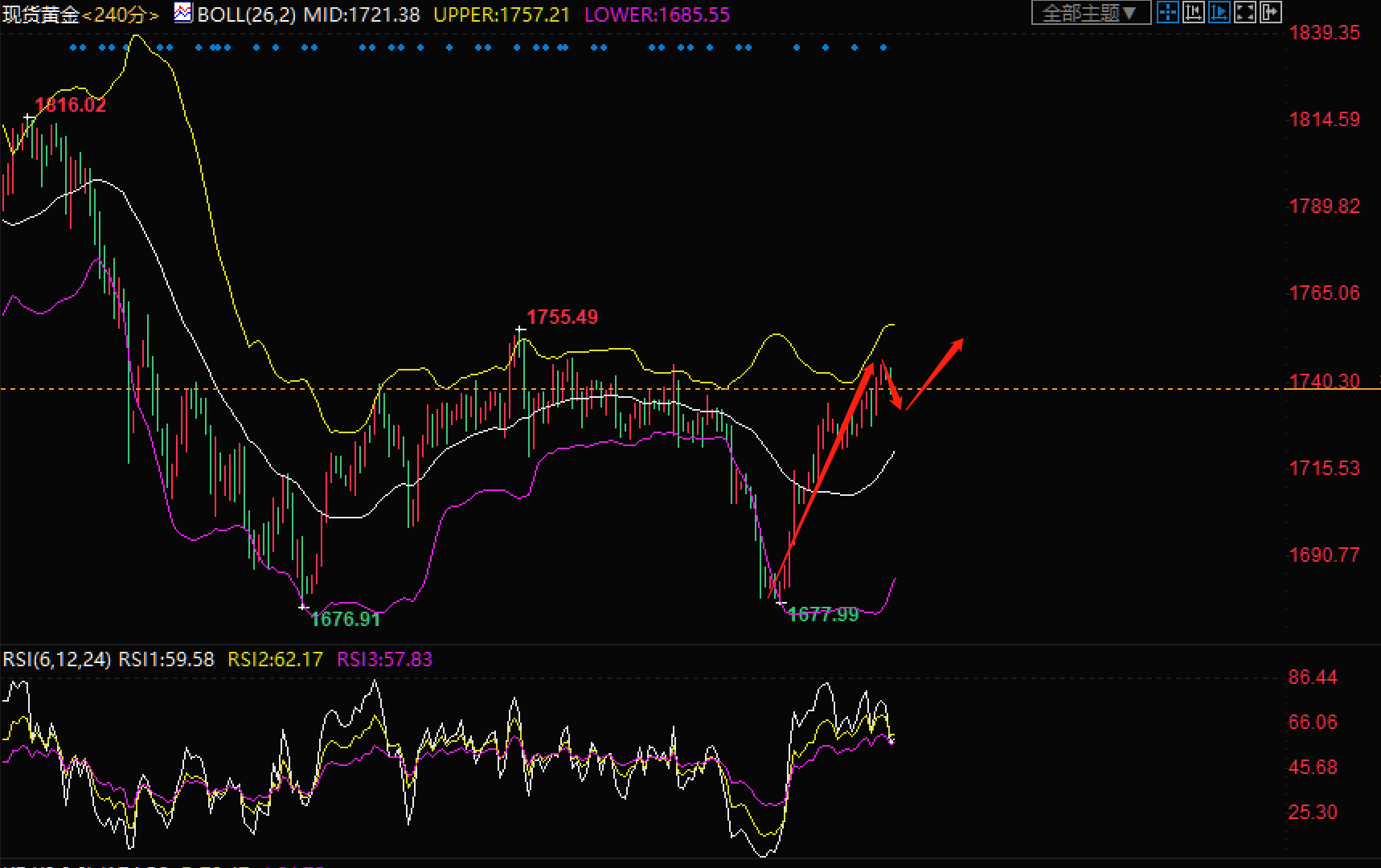Click the 1816.02 high price marker
The width and height of the screenshot is (1381, 868).
click(x=71, y=105)
